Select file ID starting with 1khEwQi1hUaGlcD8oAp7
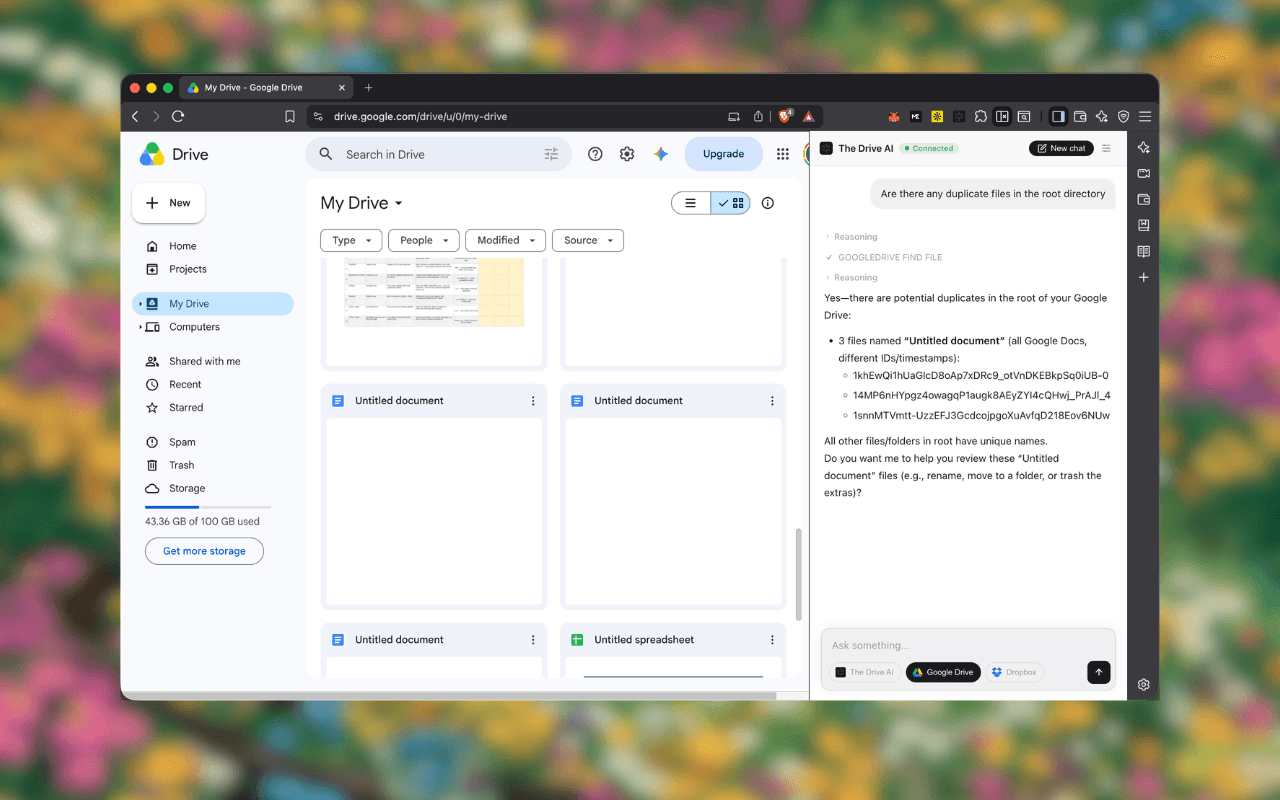The height and width of the screenshot is (800, 1280). pyautogui.click(x=980, y=376)
